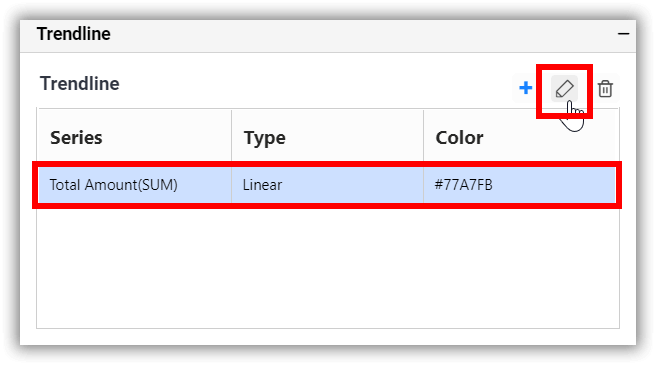Click the Trendline panel header title

click(74, 34)
